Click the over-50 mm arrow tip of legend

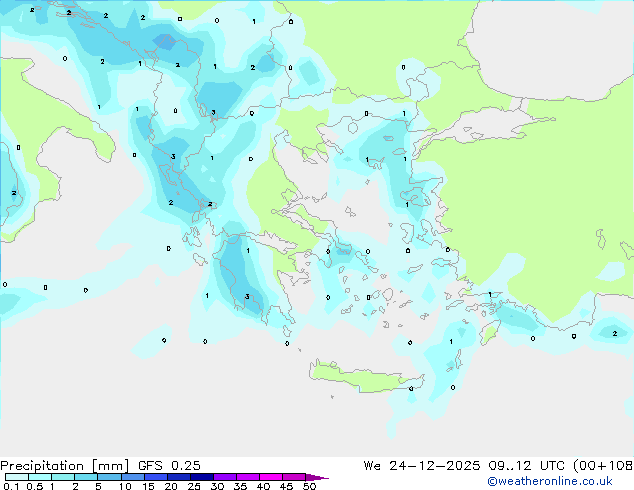[317, 477]
